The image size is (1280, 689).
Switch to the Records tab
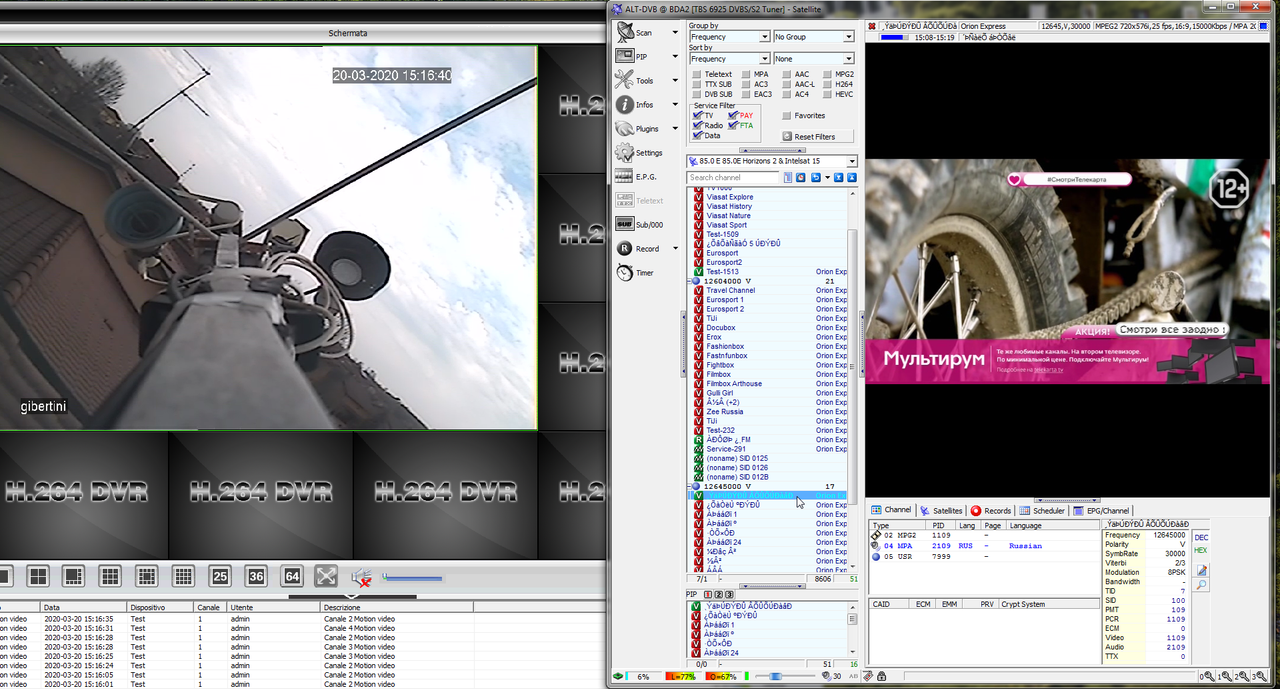(x=991, y=510)
